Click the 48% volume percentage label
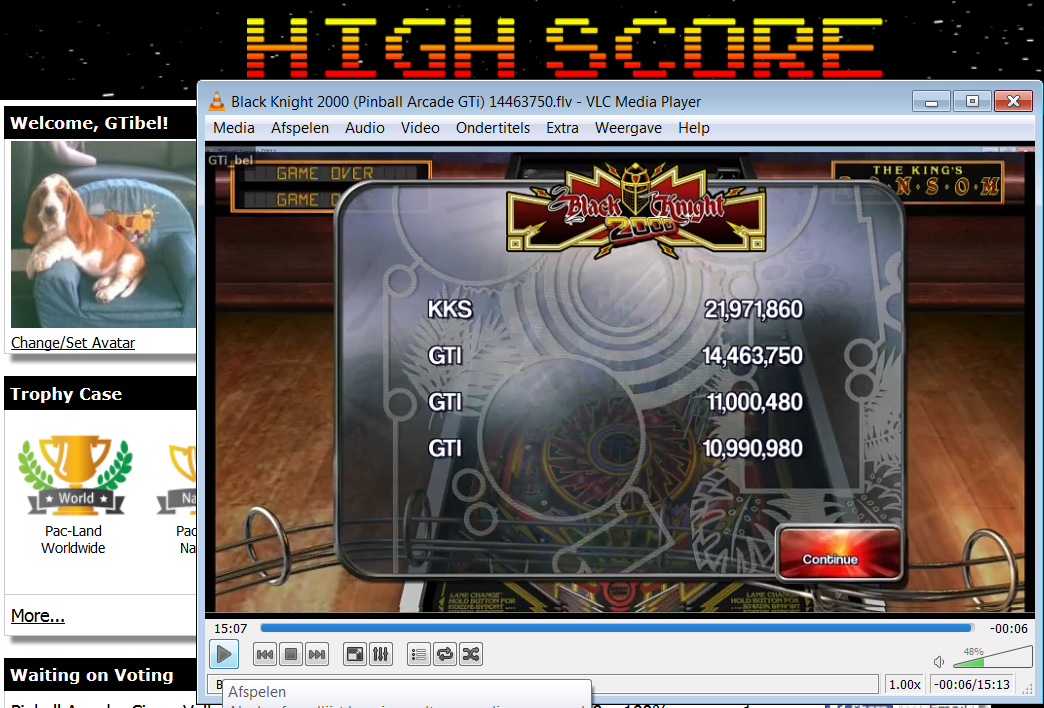Image resolution: width=1044 pixels, height=708 pixels. (973, 651)
